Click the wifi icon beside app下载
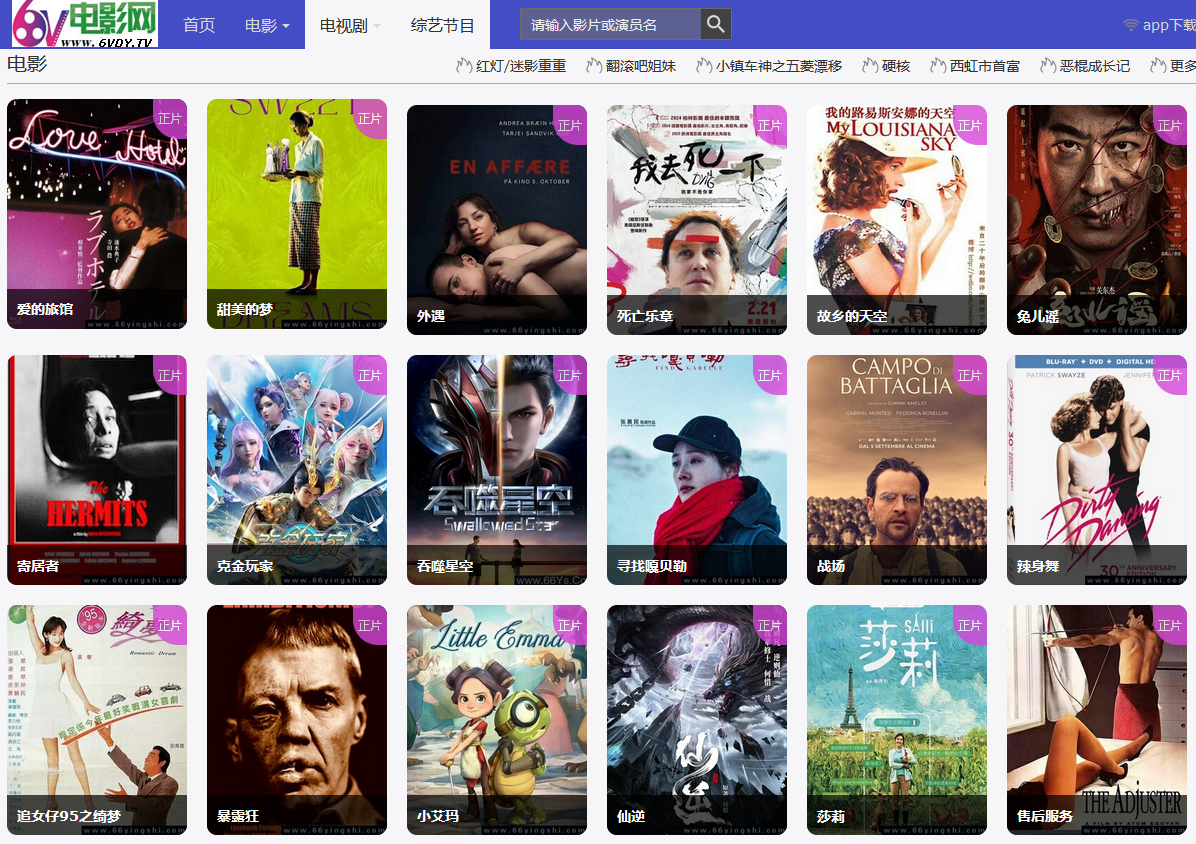1196x844 pixels. coord(1131,25)
